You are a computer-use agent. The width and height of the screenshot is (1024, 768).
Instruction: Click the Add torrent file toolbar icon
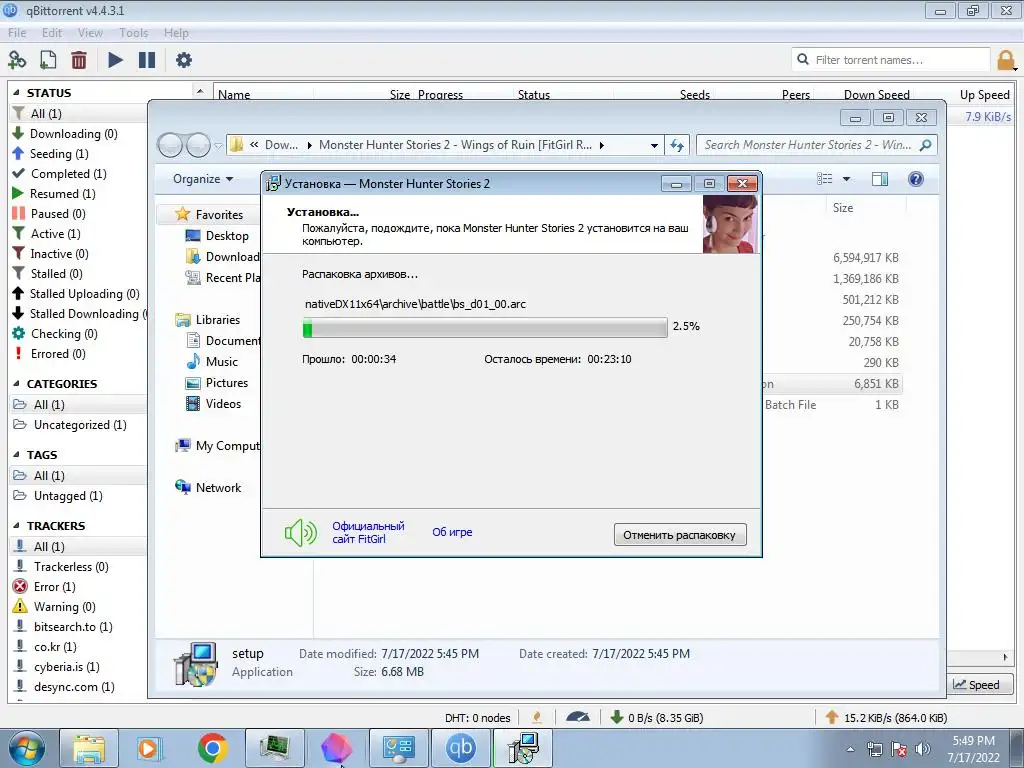click(48, 60)
